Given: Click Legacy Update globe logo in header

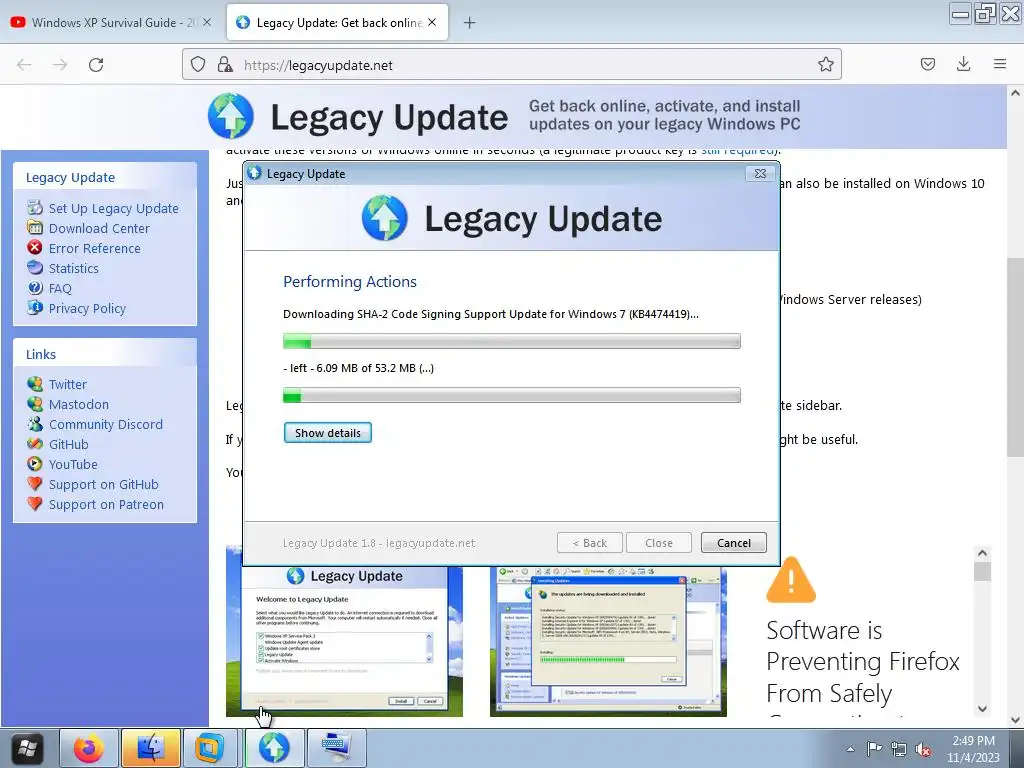Looking at the screenshot, I should (x=231, y=116).
